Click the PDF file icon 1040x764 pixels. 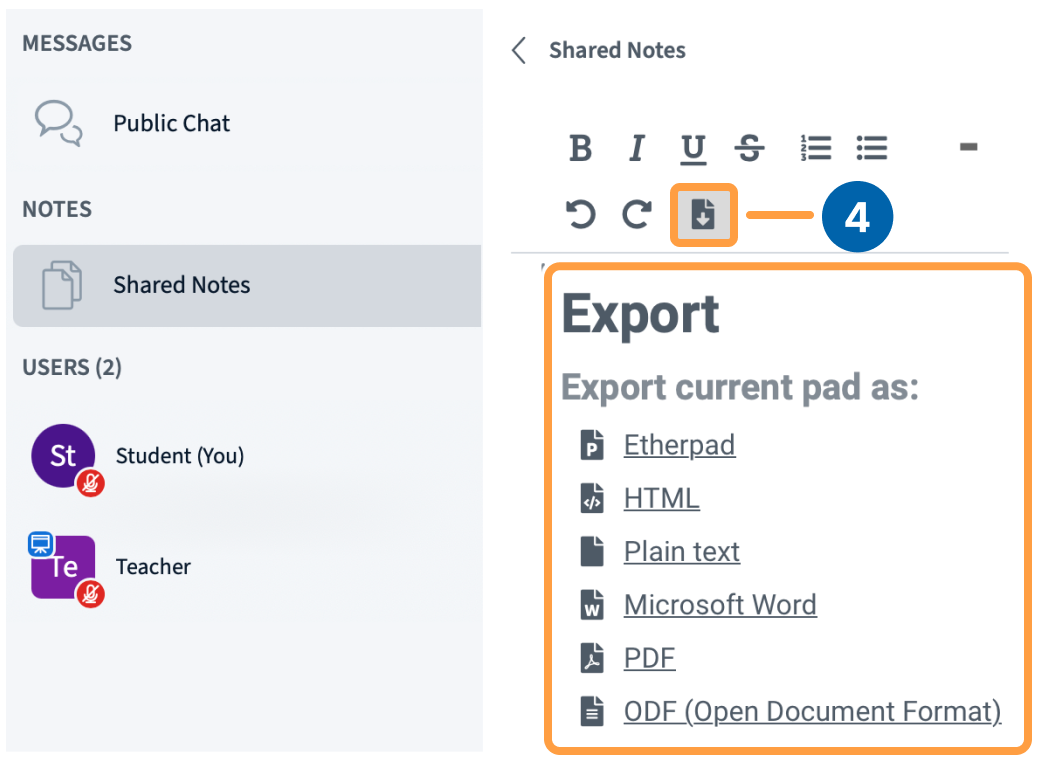[x=592, y=658]
